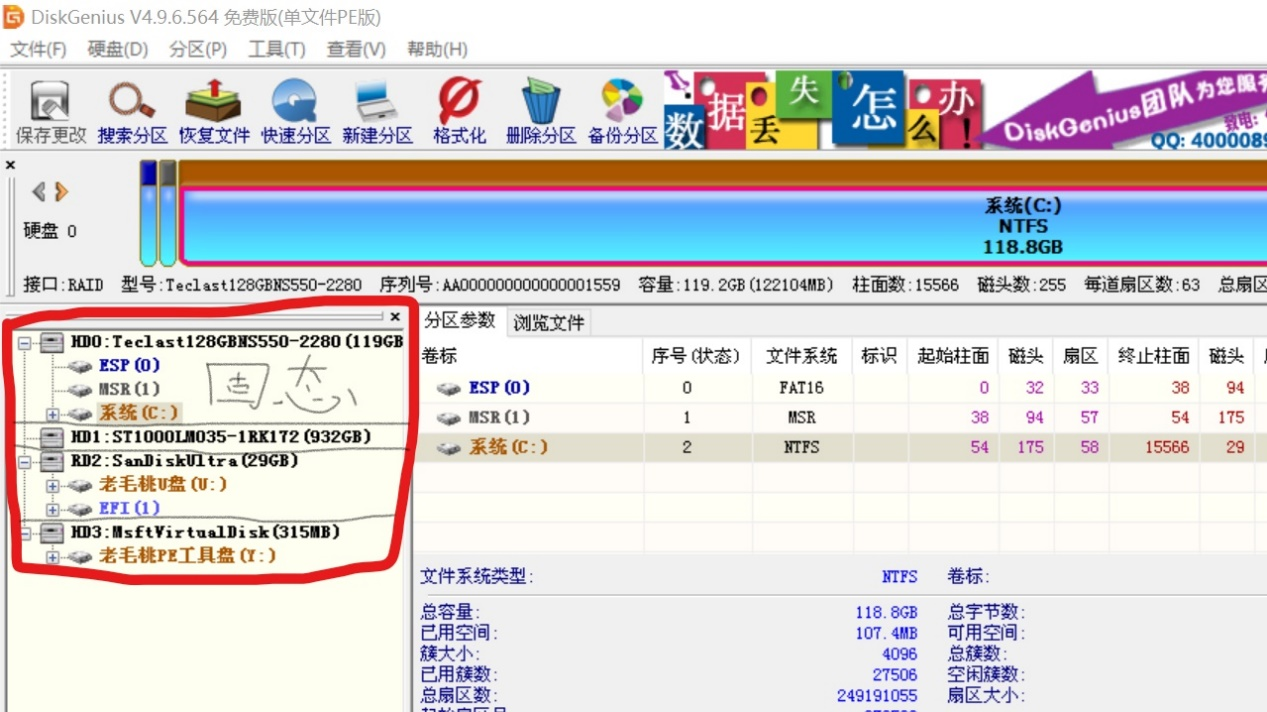Click the 总容量 118.8GB value
This screenshot has width=1267, height=712.
(886, 612)
